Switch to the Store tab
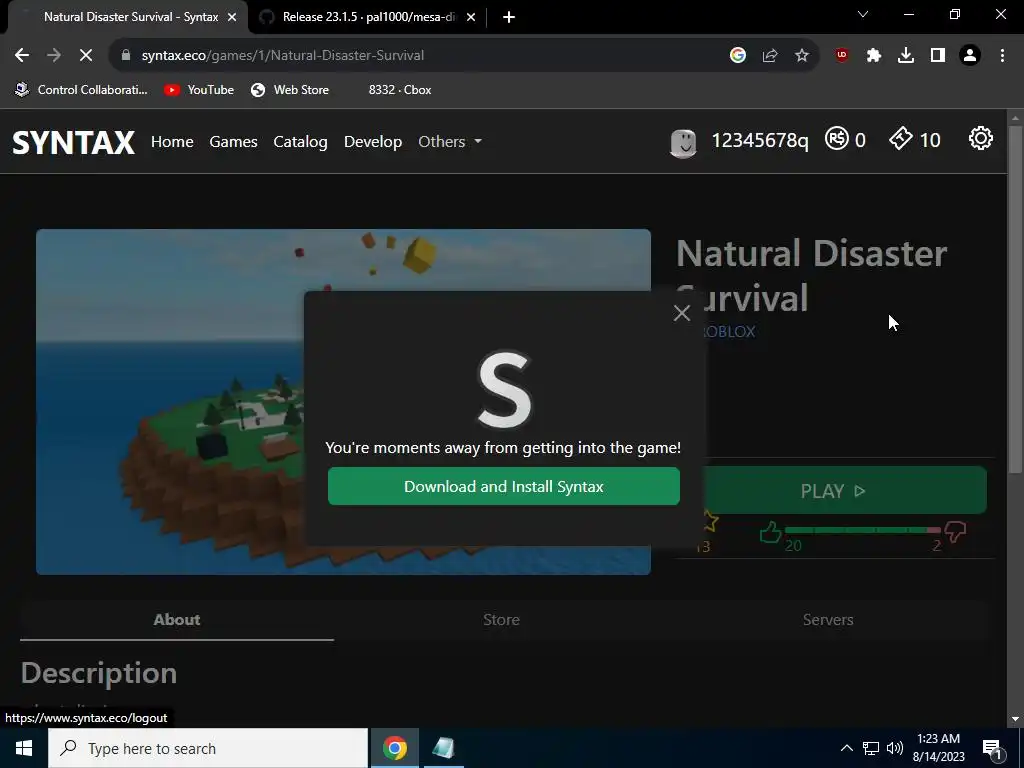The width and height of the screenshot is (1024, 768). coord(502,620)
